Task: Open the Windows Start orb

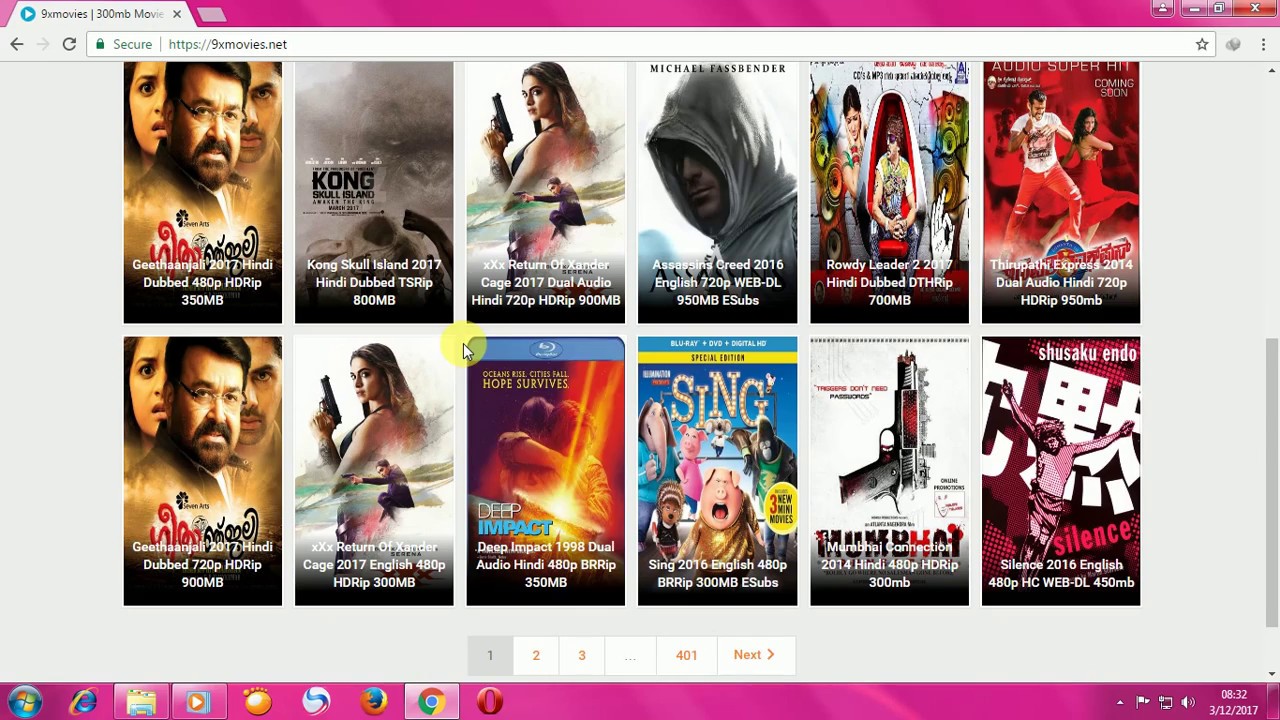Action: [x=24, y=702]
